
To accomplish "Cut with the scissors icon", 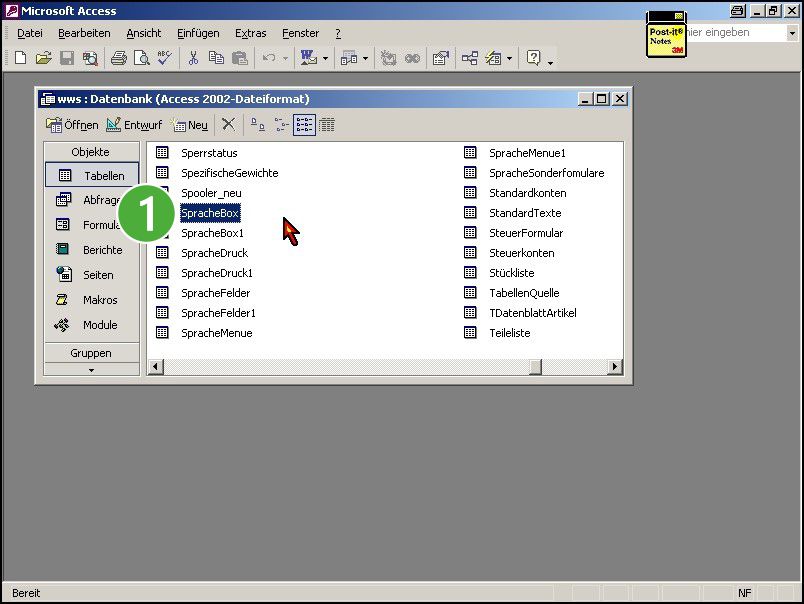I will tap(193, 58).
